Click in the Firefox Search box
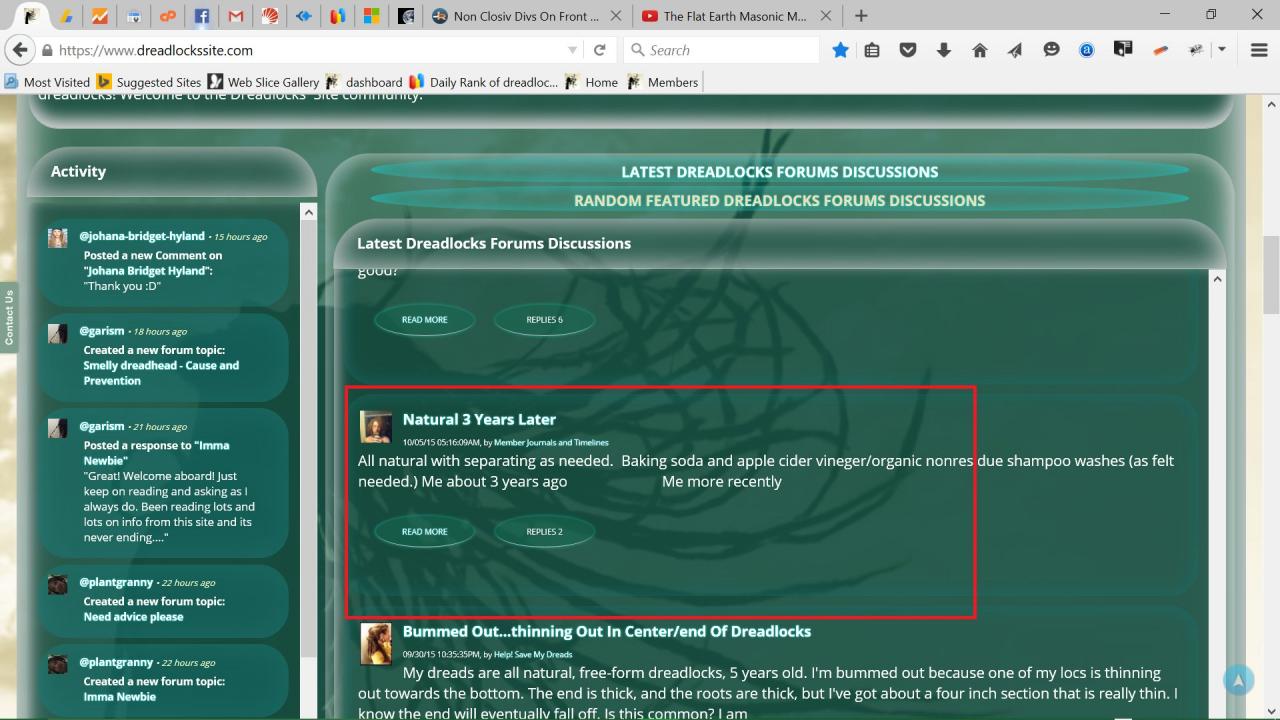1280x720 pixels. tap(721, 50)
